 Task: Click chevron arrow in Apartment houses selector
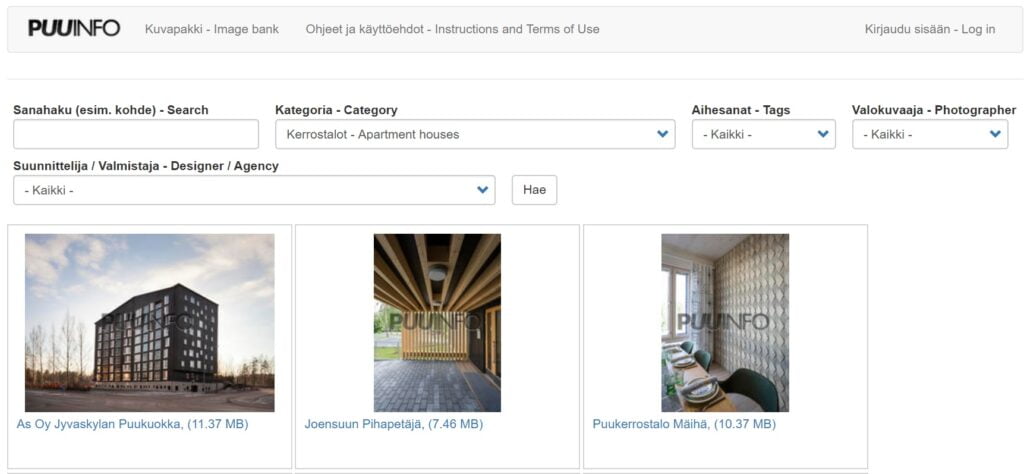click(662, 134)
